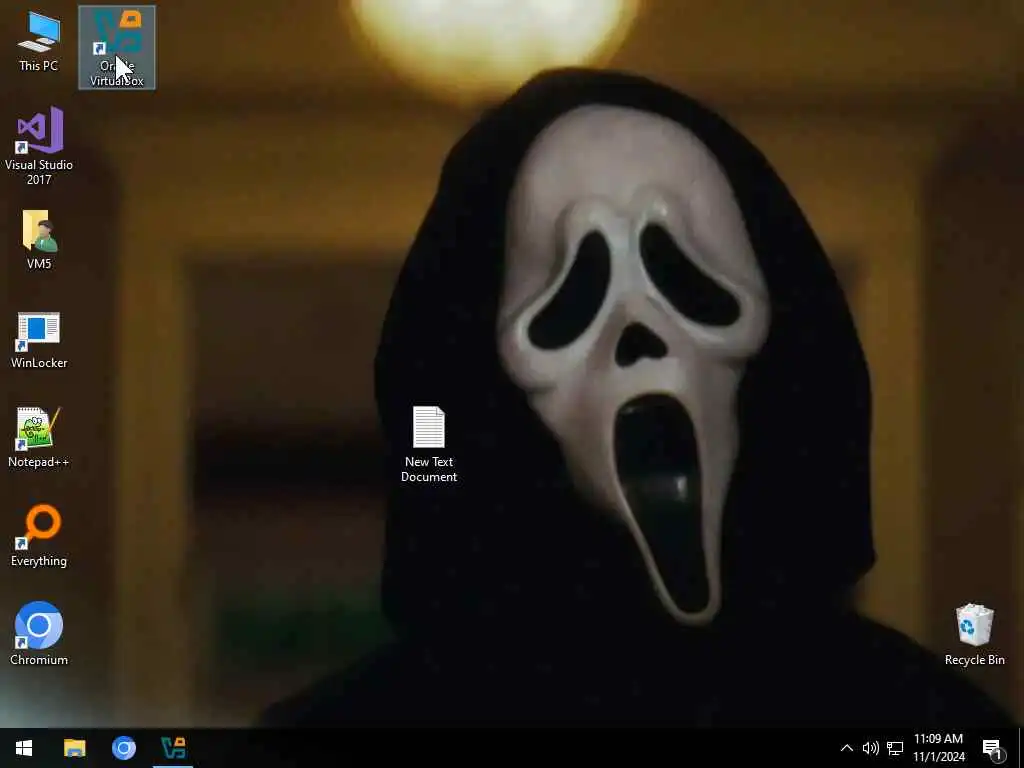This screenshot has width=1024, height=768.
Task: Open the Action Center notifications
Action: pyautogui.click(x=993, y=748)
